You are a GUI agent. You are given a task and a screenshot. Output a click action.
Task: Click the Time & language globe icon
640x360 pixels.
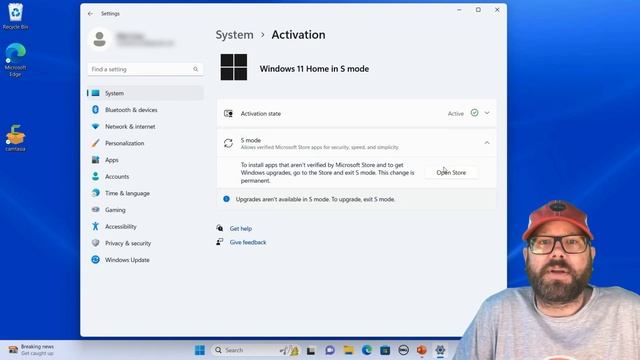[x=96, y=193]
